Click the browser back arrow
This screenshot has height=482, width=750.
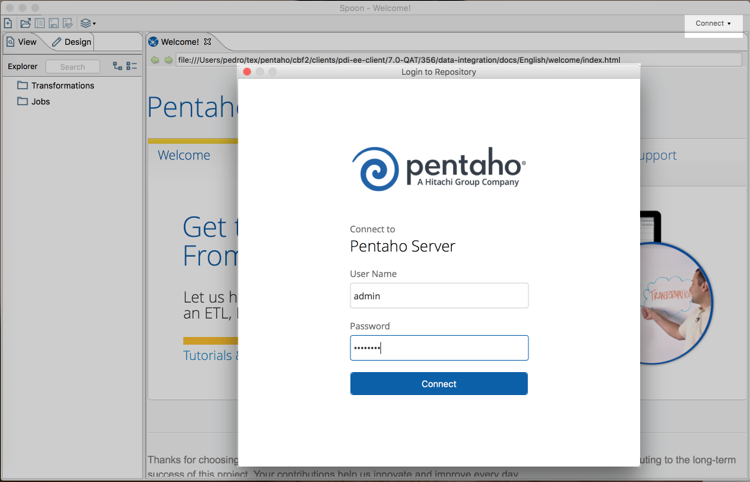click(155, 60)
